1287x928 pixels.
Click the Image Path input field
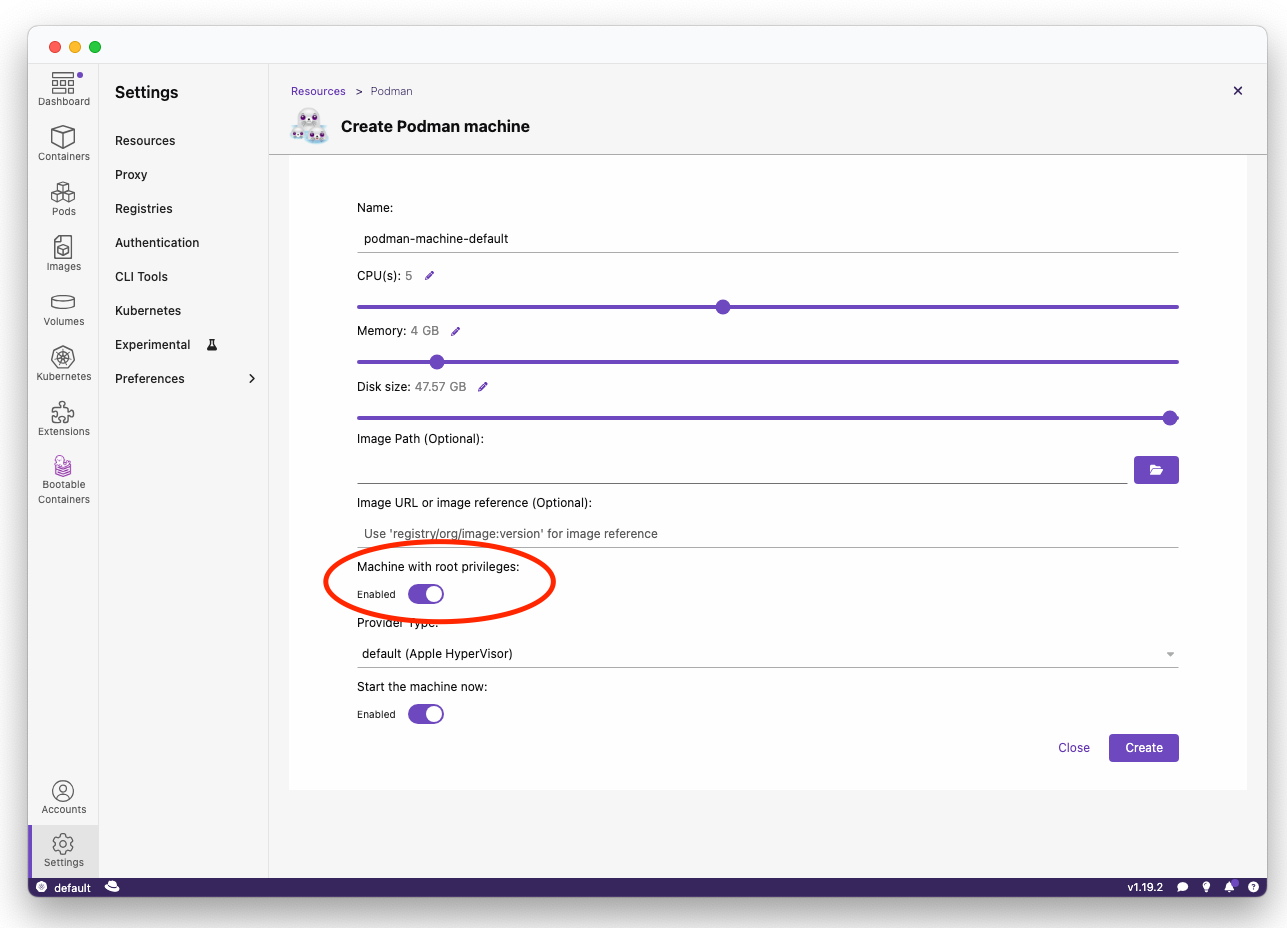point(742,470)
